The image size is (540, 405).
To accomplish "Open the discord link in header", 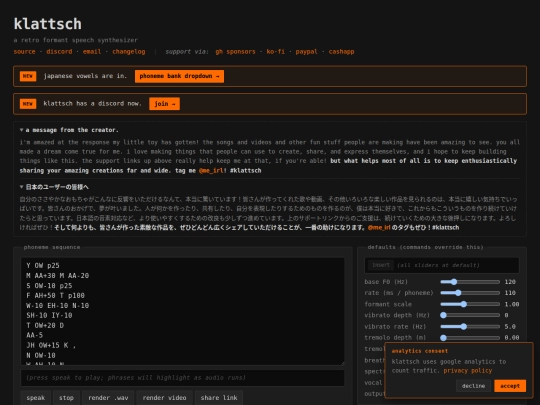I will (59, 52).
